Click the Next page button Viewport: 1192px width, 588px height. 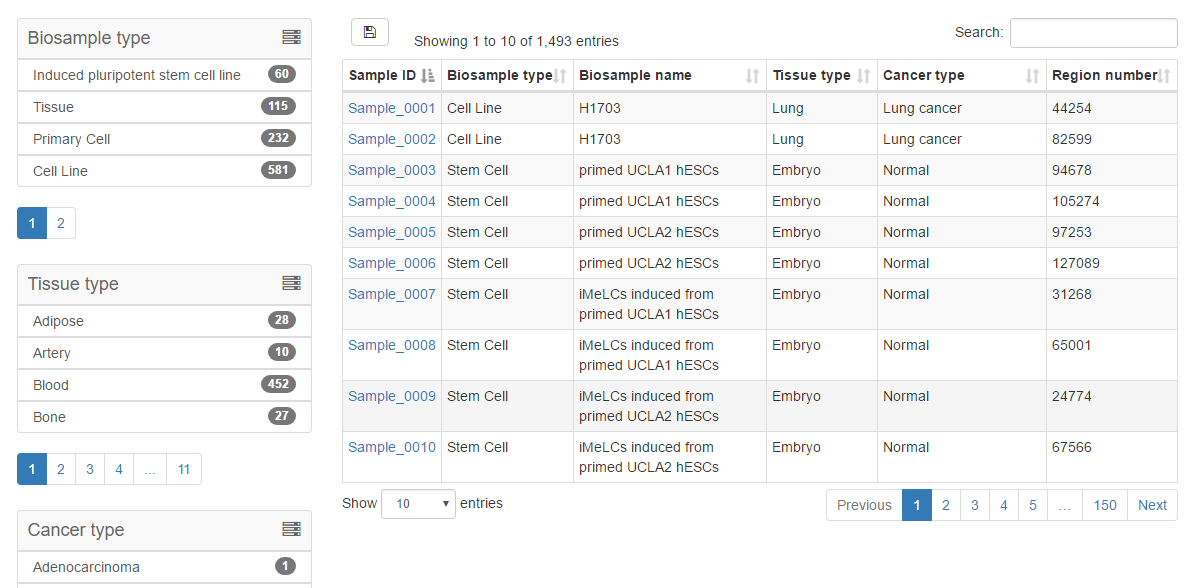[x=1152, y=505]
